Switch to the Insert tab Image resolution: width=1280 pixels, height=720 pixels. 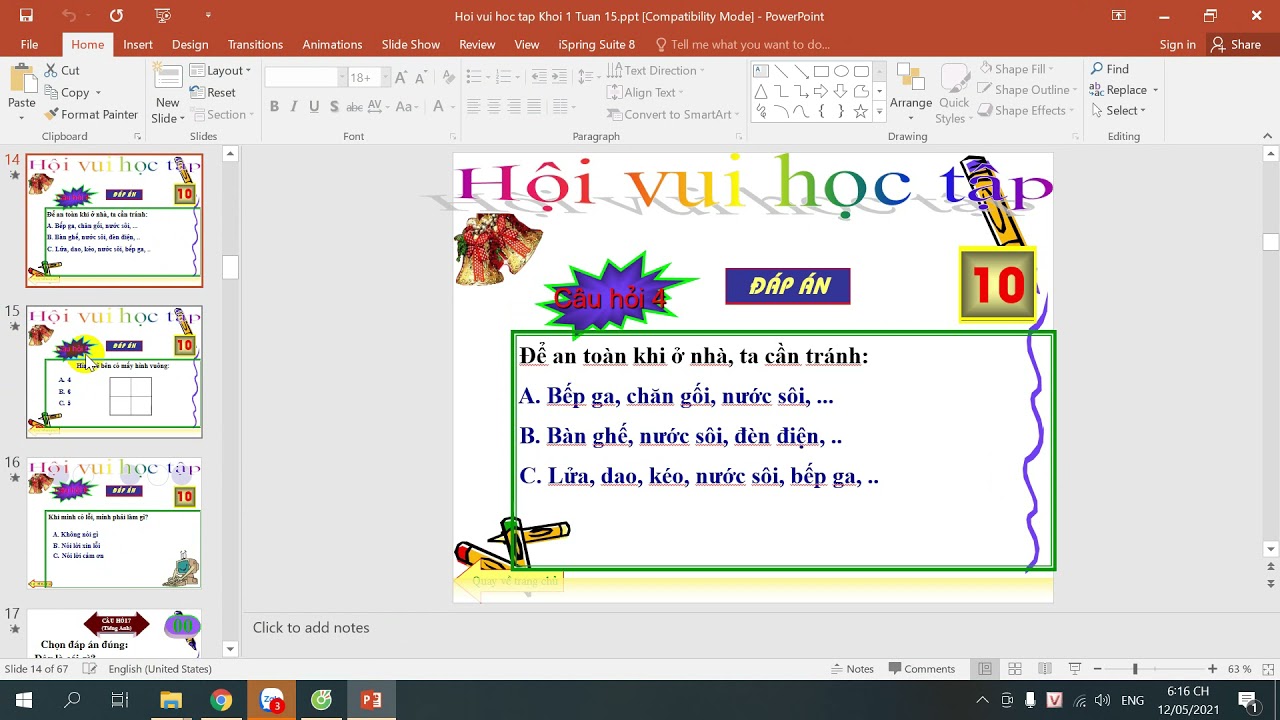pos(138,44)
